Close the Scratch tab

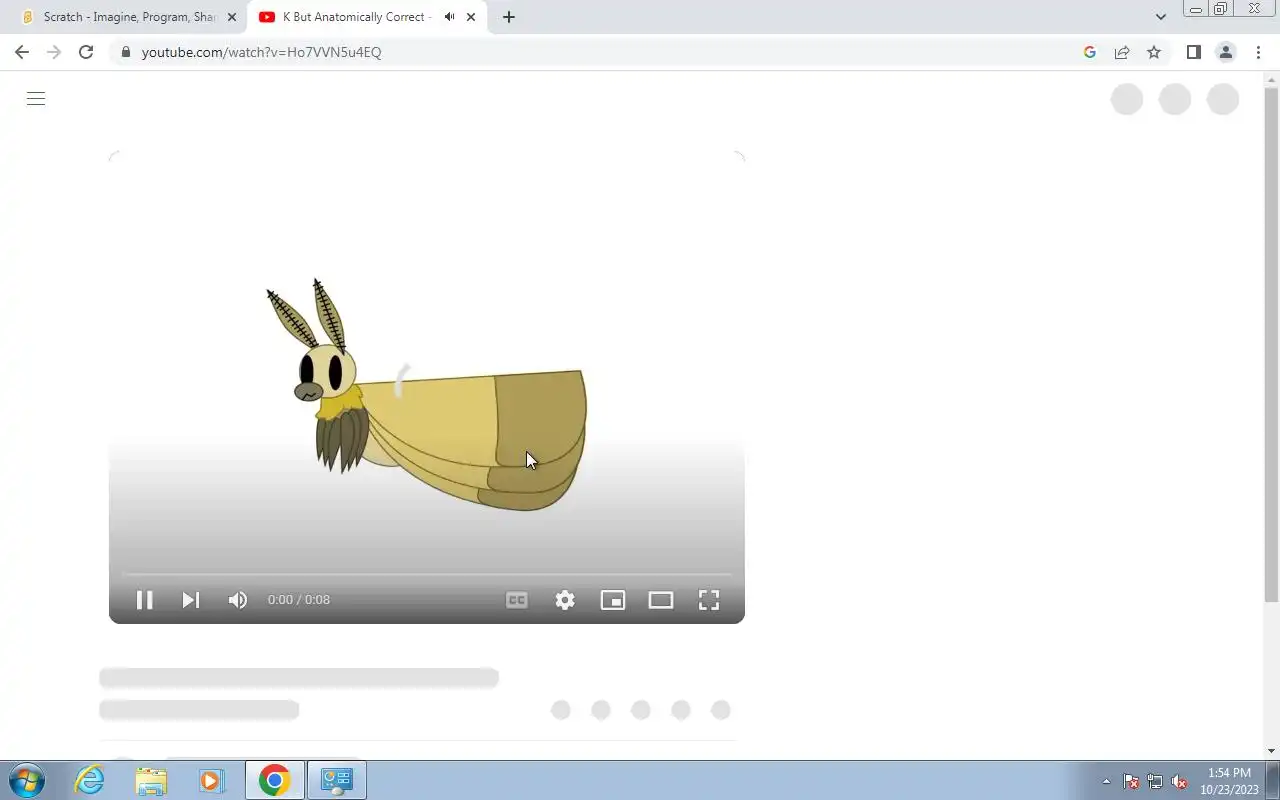pyautogui.click(x=232, y=17)
